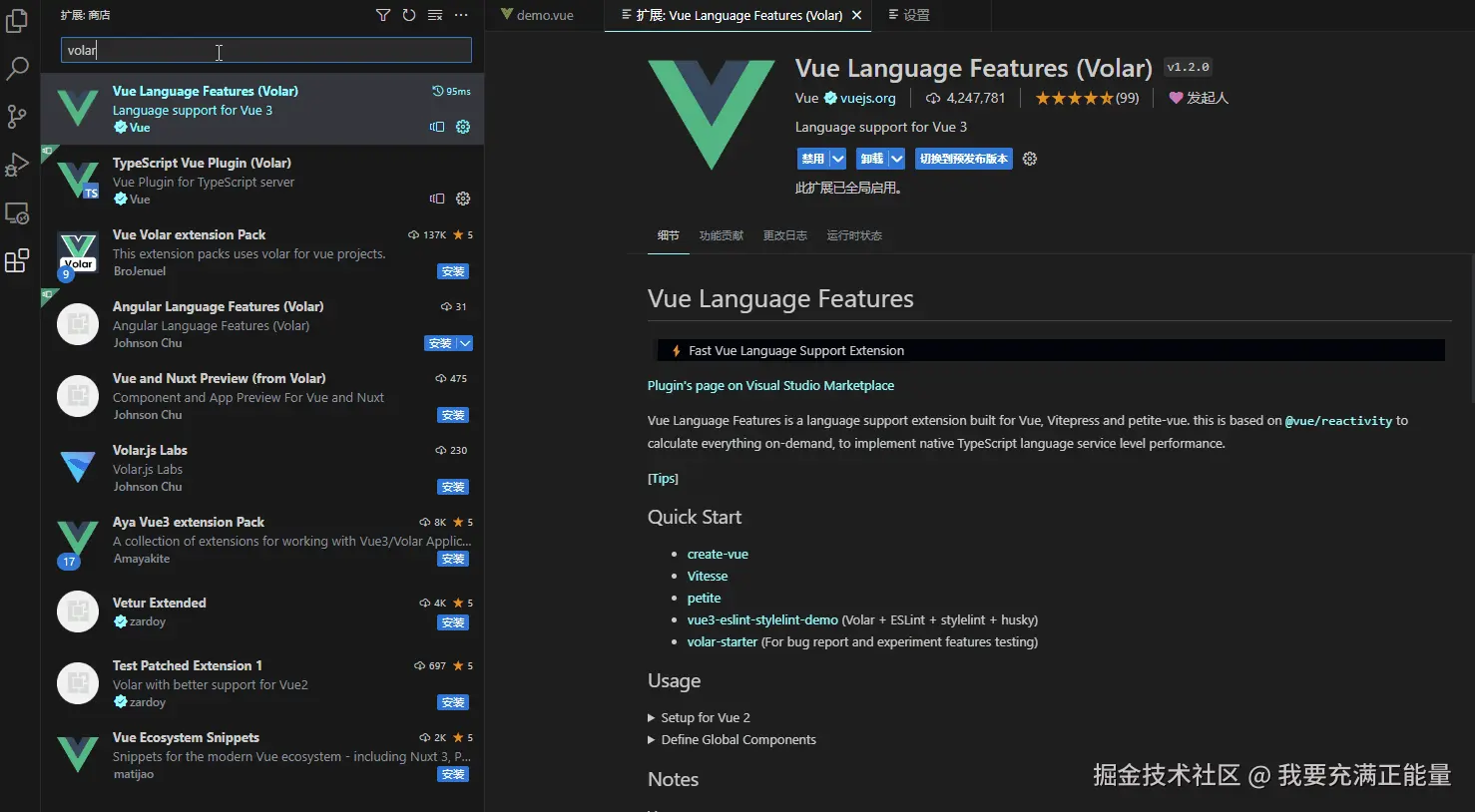Screen dimensions: 1475x812
Task: Open the Search view in activity bar
Action: (17, 69)
